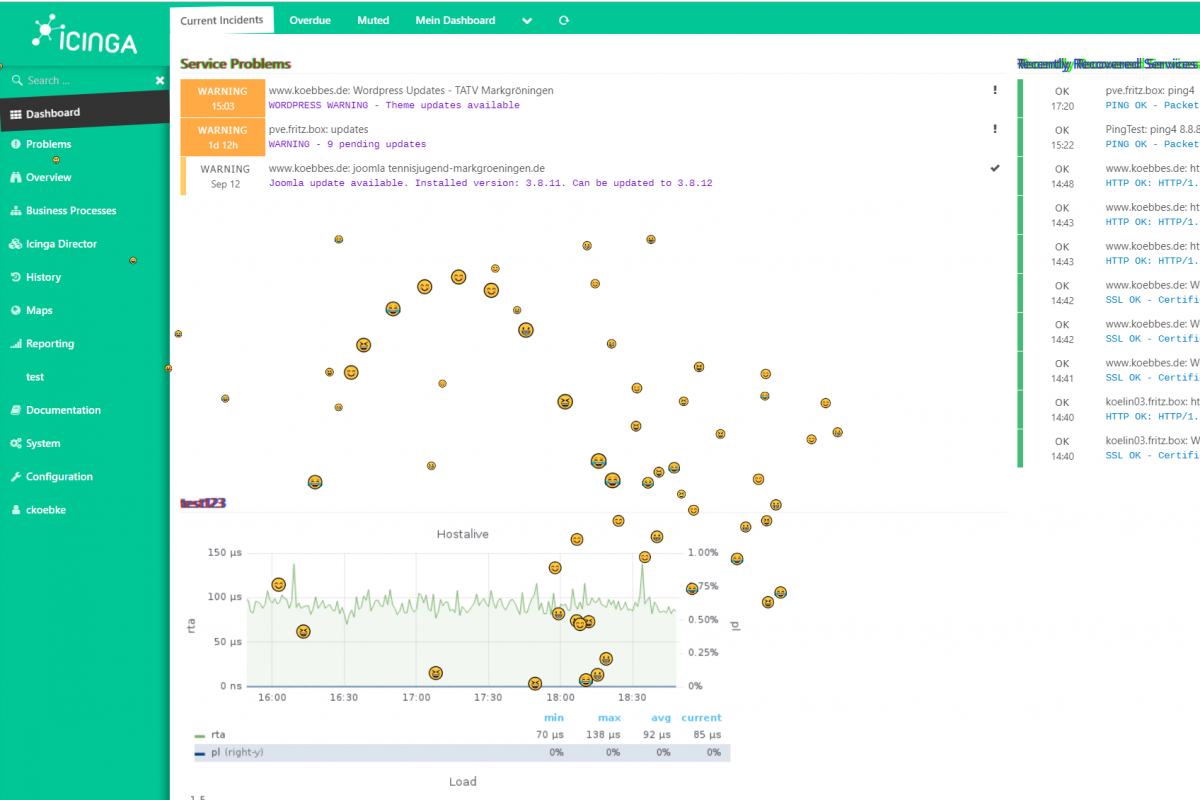Screen dimensions: 1200x800
Task: Open Icinga Director via its cubes icon
Action: point(16,244)
